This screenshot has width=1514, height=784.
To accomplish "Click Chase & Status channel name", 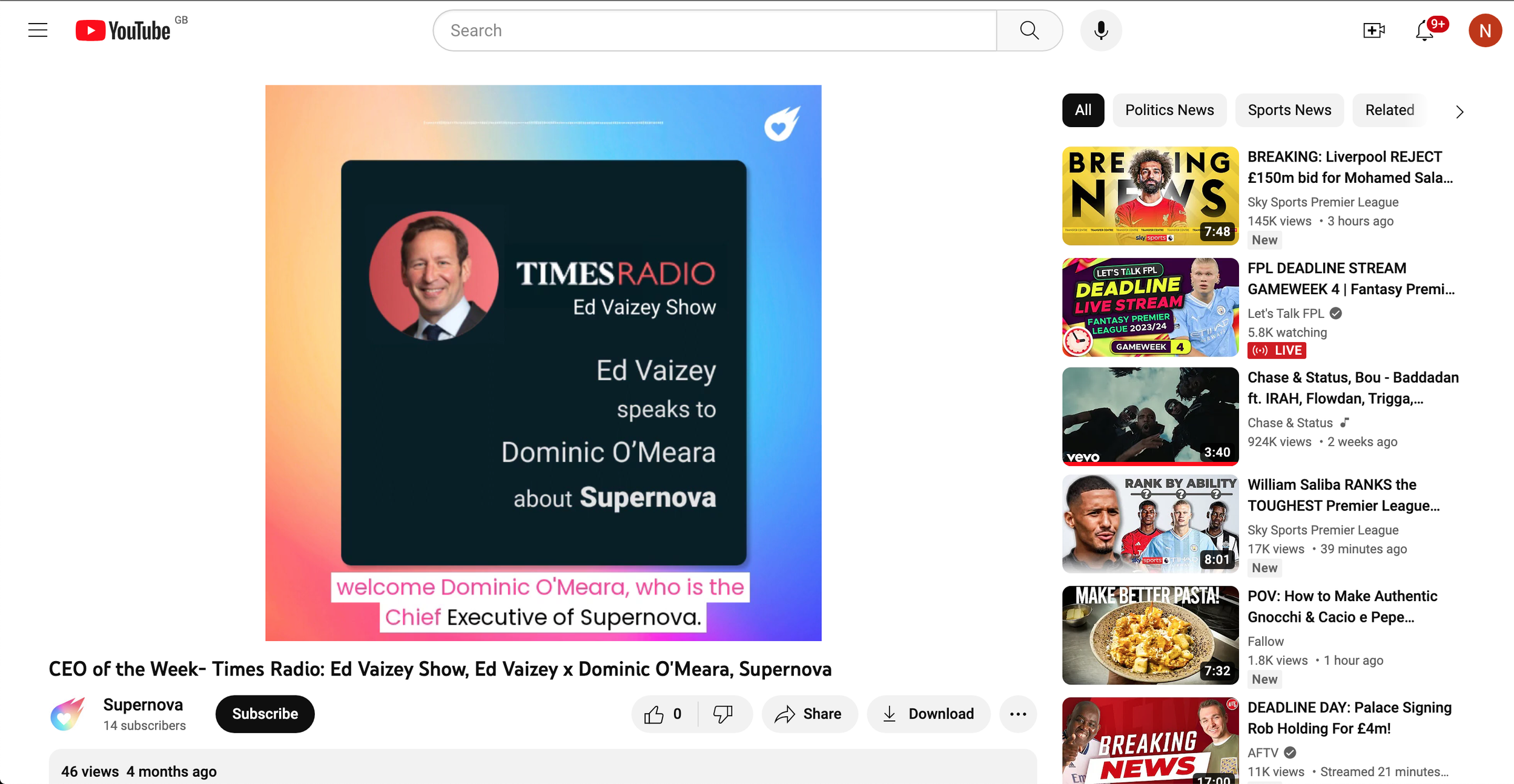I will [x=1290, y=423].
